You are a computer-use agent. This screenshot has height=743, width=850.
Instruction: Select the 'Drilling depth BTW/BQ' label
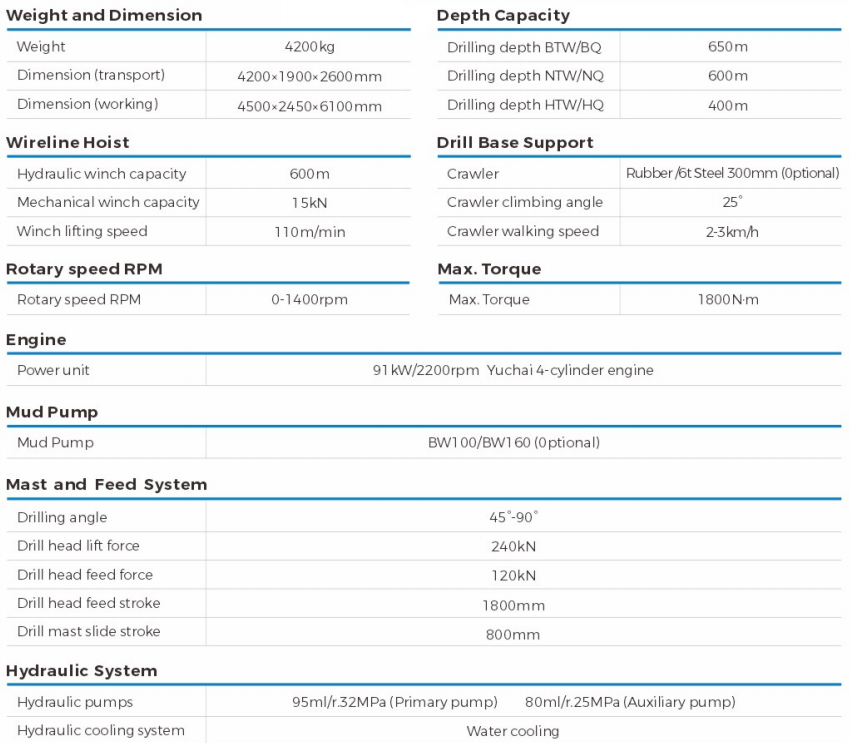[x=524, y=47]
